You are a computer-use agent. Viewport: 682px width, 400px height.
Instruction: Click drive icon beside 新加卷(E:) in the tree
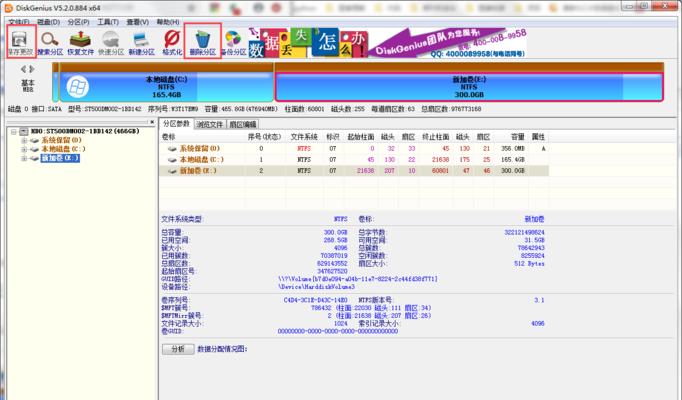pos(34,158)
